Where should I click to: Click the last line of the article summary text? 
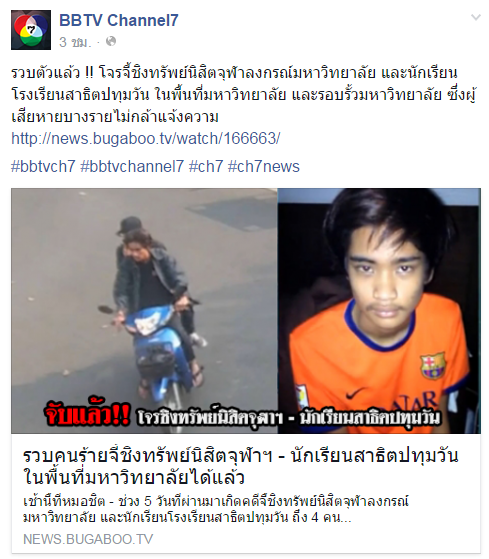tap(187, 517)
